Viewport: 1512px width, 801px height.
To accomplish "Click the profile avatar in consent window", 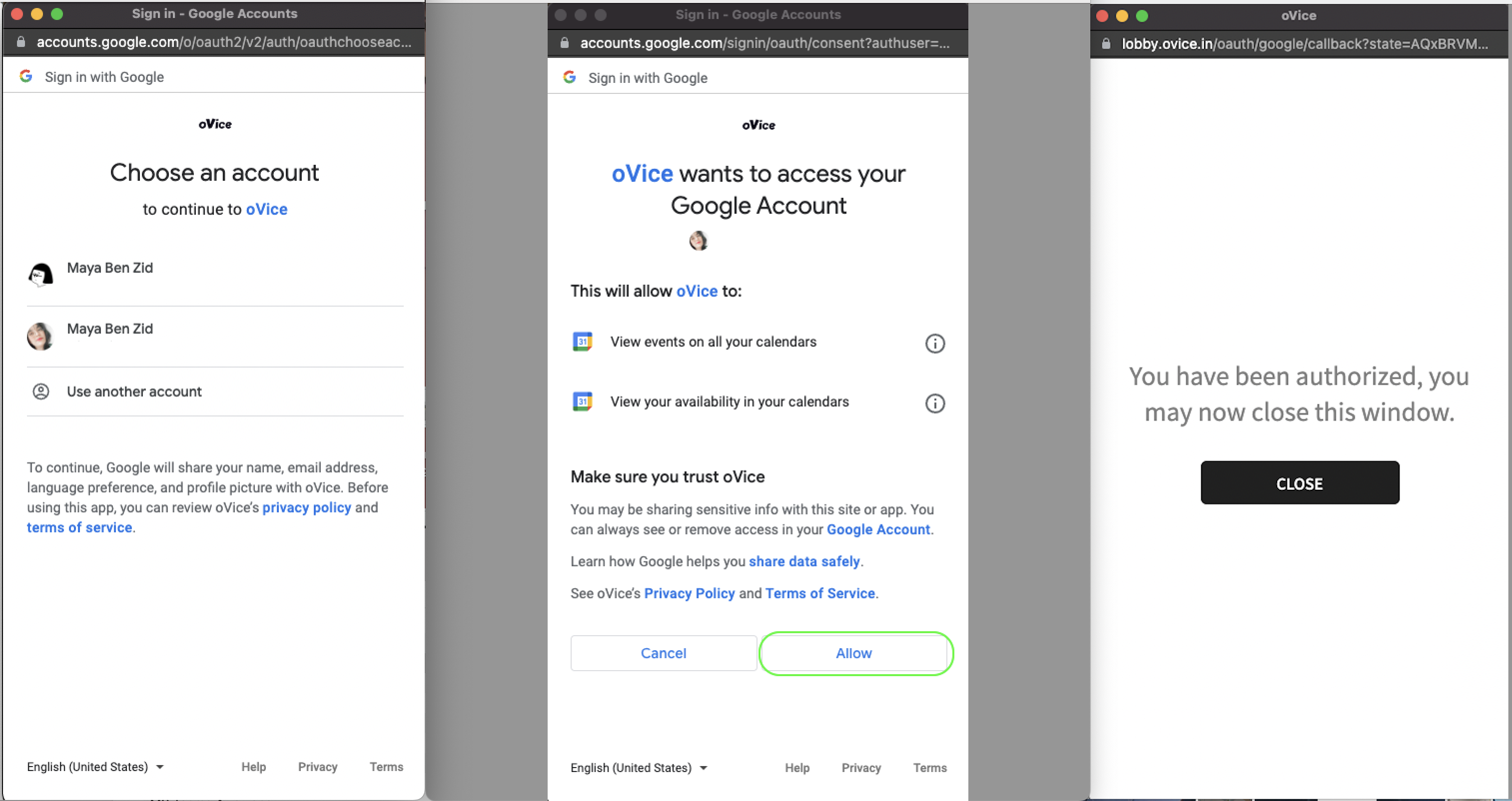I will [699, 240].
